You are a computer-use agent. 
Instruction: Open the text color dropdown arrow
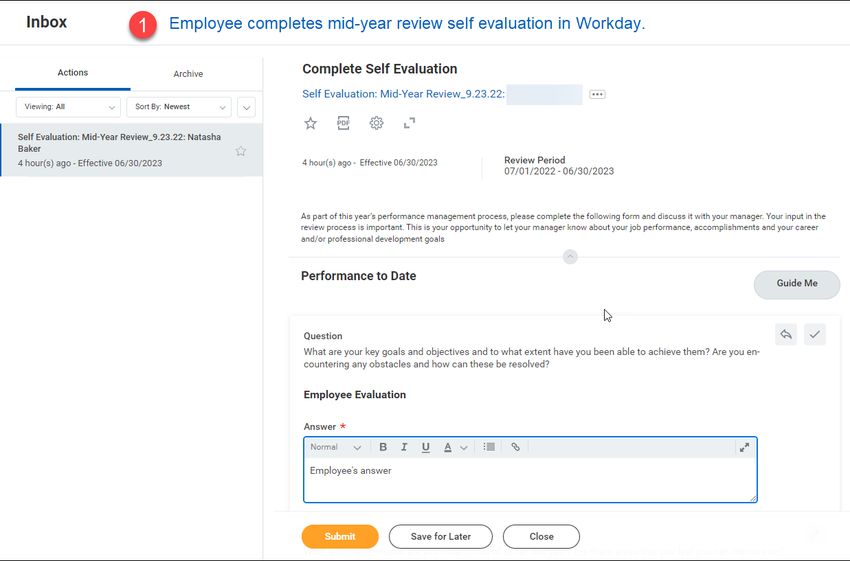463,448
